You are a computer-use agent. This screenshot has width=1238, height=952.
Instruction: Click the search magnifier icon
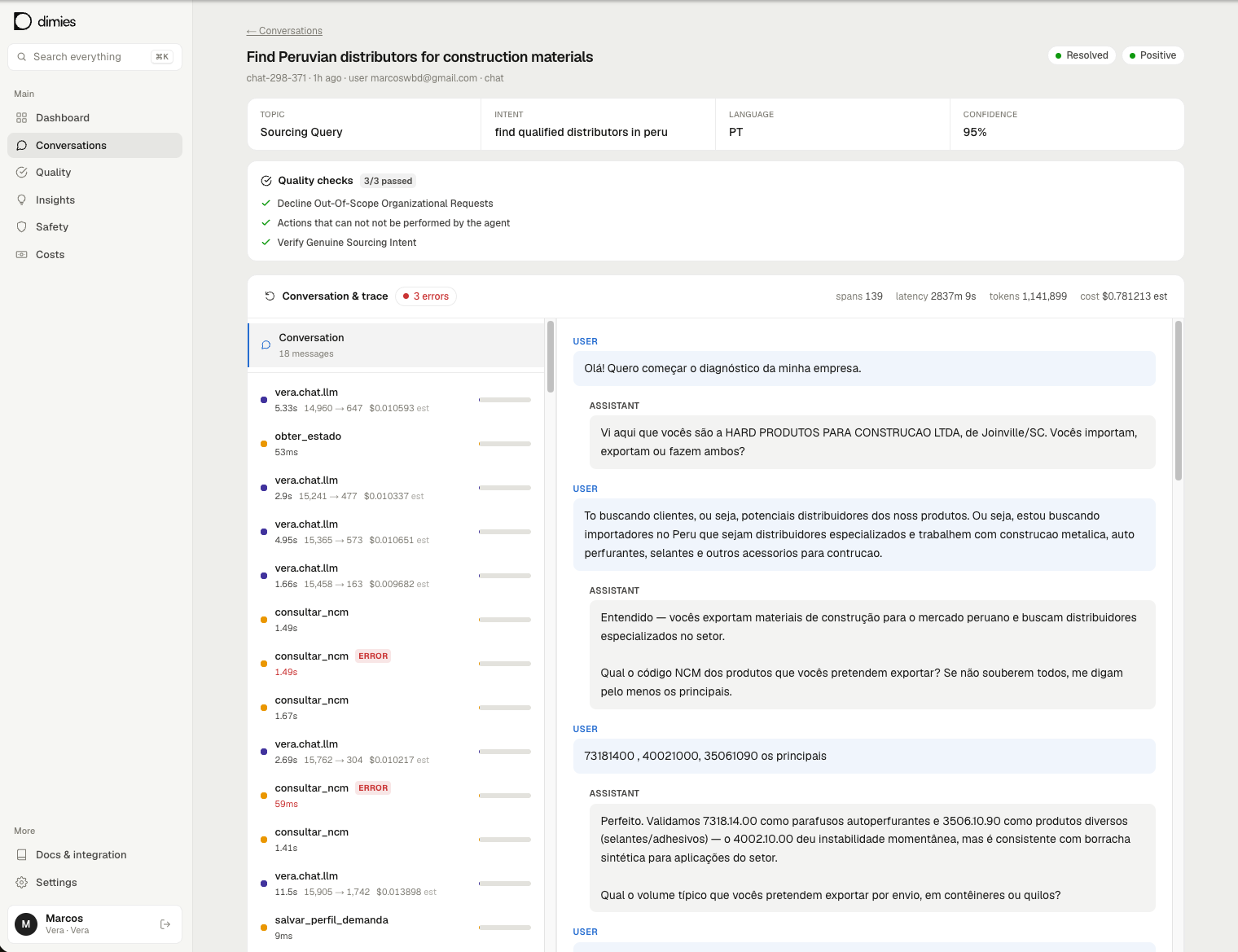click(22, 57)
